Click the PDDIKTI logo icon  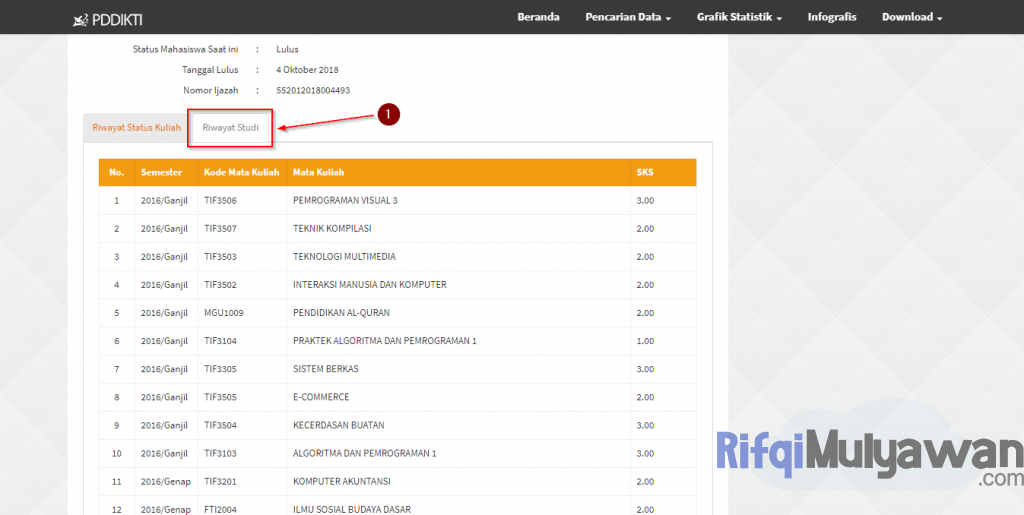coord(80,20)
